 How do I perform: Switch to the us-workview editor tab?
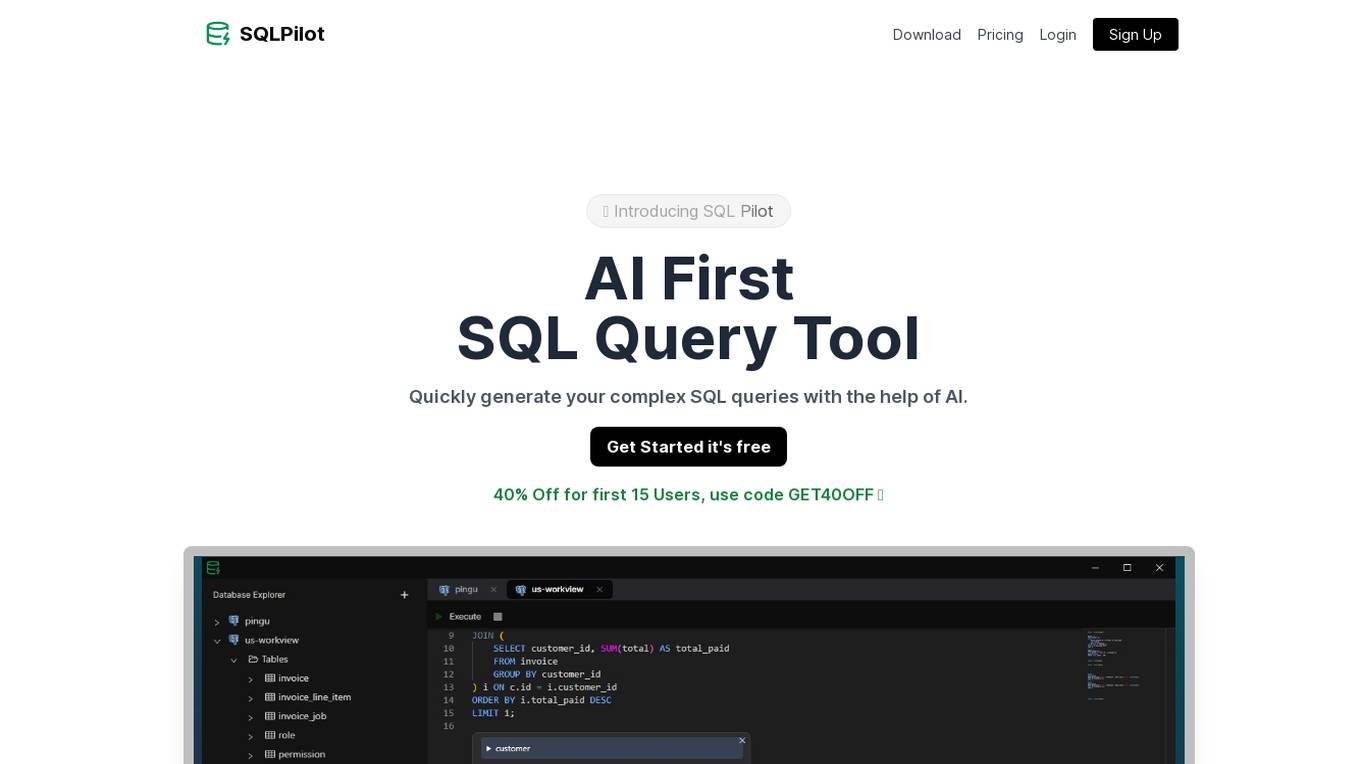[x=559, y=590]
